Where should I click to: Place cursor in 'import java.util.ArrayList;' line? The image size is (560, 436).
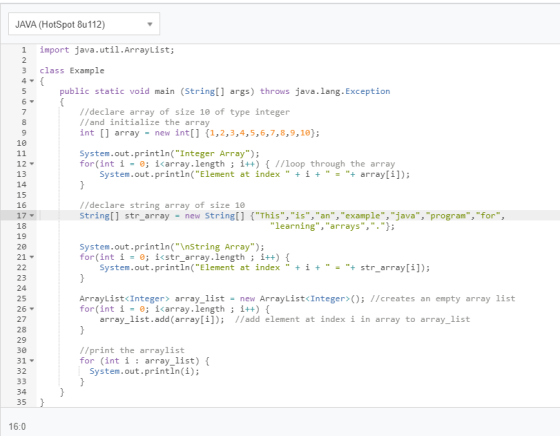pyautogui.click(x=107, y=50)
